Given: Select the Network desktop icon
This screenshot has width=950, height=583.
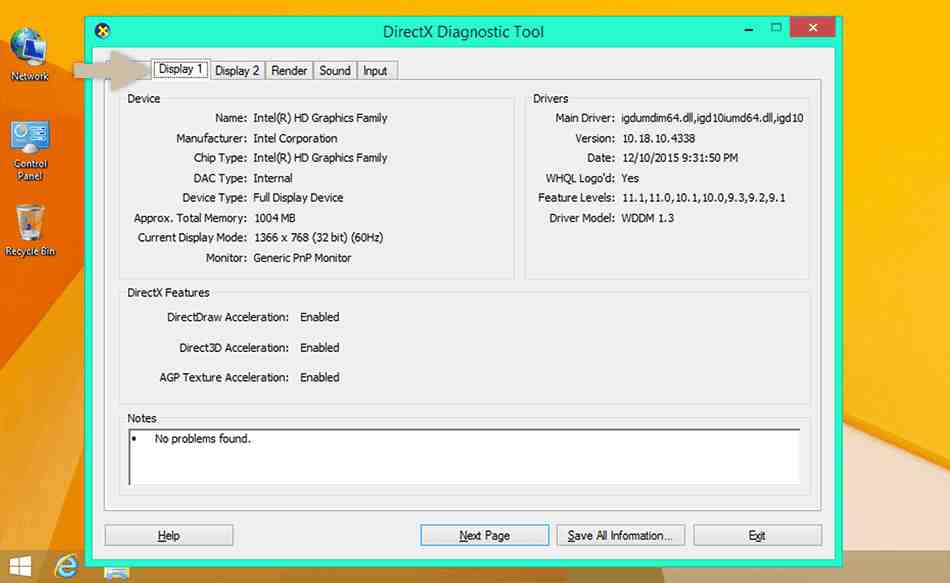Looking at the screenshot, I should pos(29,51).
